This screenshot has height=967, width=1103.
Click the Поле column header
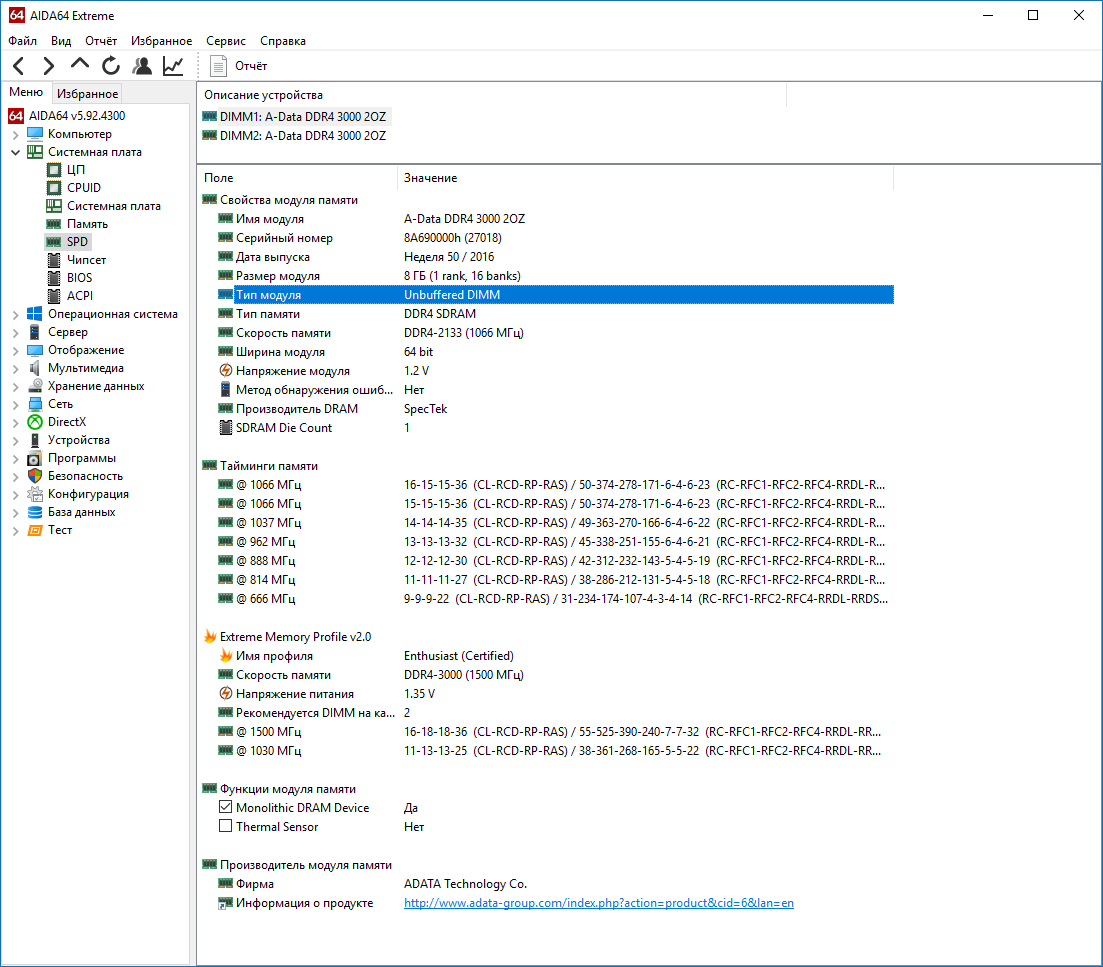pos(298,178)
